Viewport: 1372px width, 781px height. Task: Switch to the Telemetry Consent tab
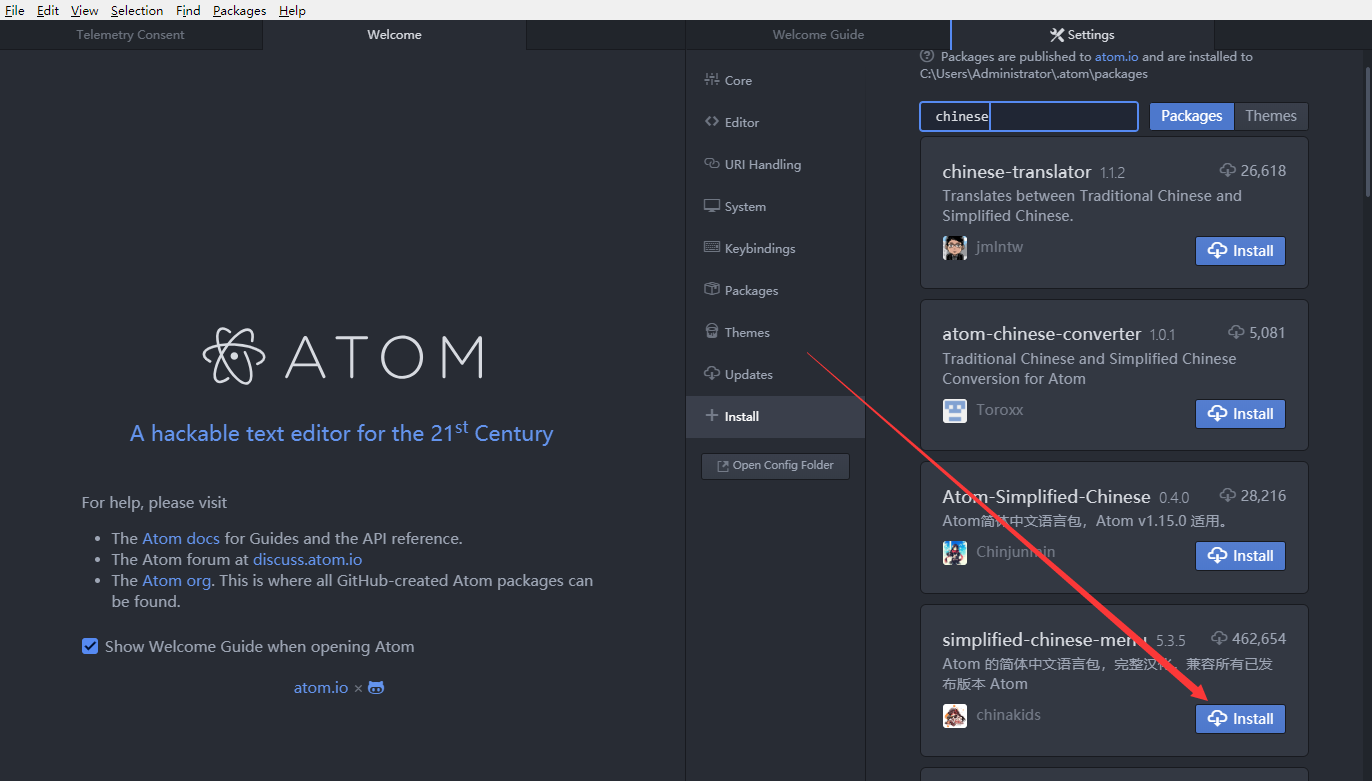click(x=130, y=34)
